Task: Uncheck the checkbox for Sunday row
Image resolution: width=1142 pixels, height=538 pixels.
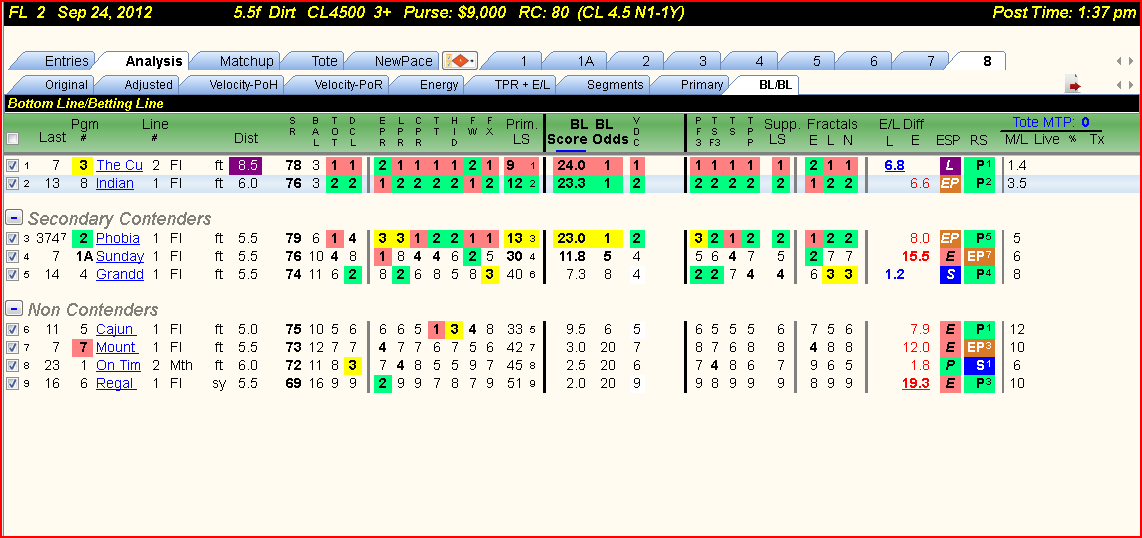Action: [x=12, y=256]
